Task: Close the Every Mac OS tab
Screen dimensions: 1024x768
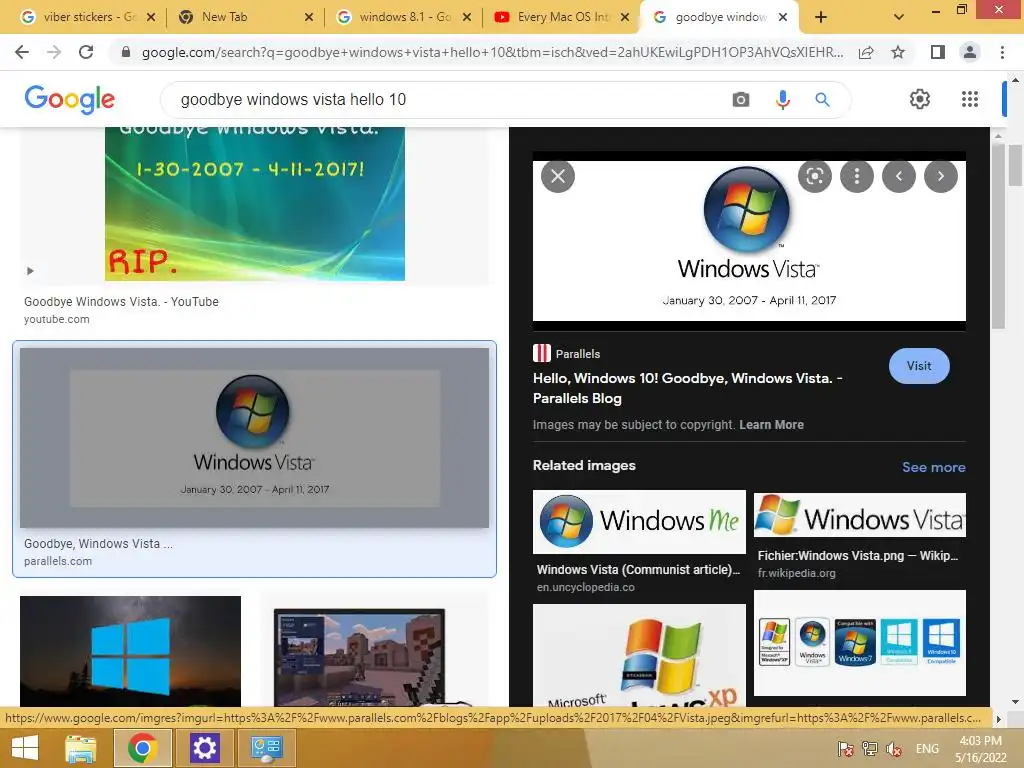Action: coord(625,17)
